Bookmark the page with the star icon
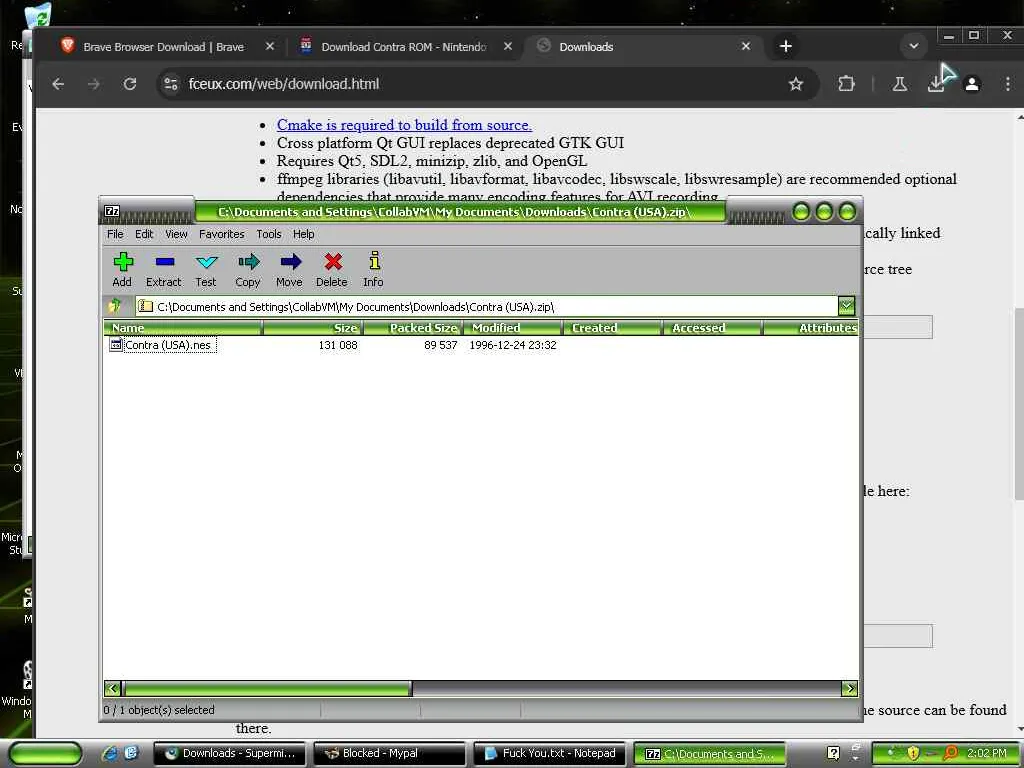The image size is (1024, 768). pyautogui.click(x=795, y=84)
